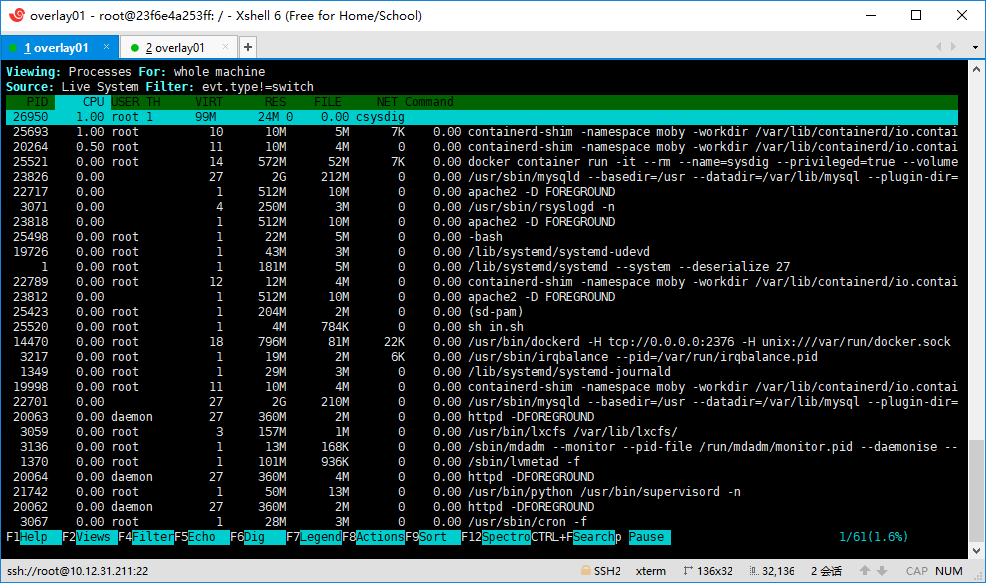
Task: Select process 21742 supervisord row
Action: click(482, 492)
